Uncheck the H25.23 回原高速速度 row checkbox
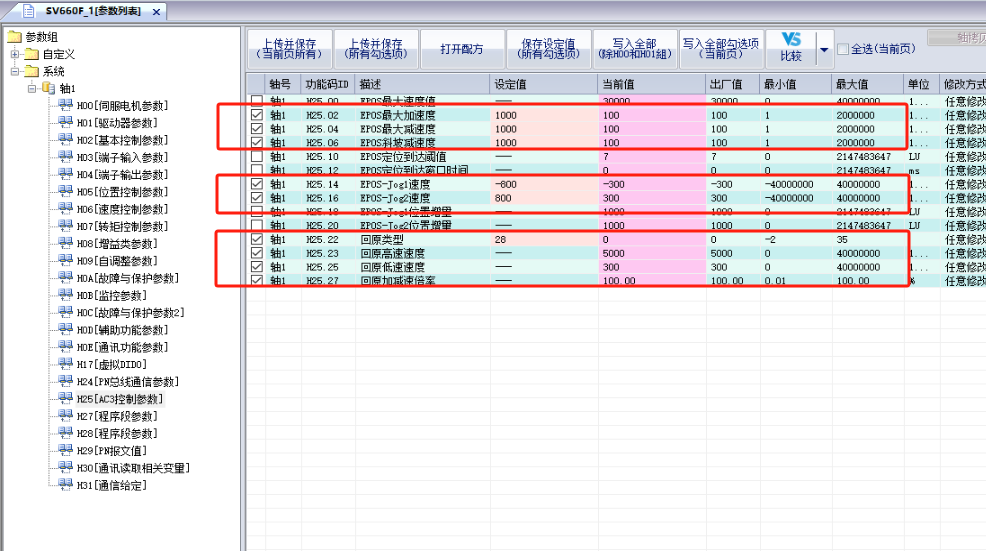 point(257,253)
